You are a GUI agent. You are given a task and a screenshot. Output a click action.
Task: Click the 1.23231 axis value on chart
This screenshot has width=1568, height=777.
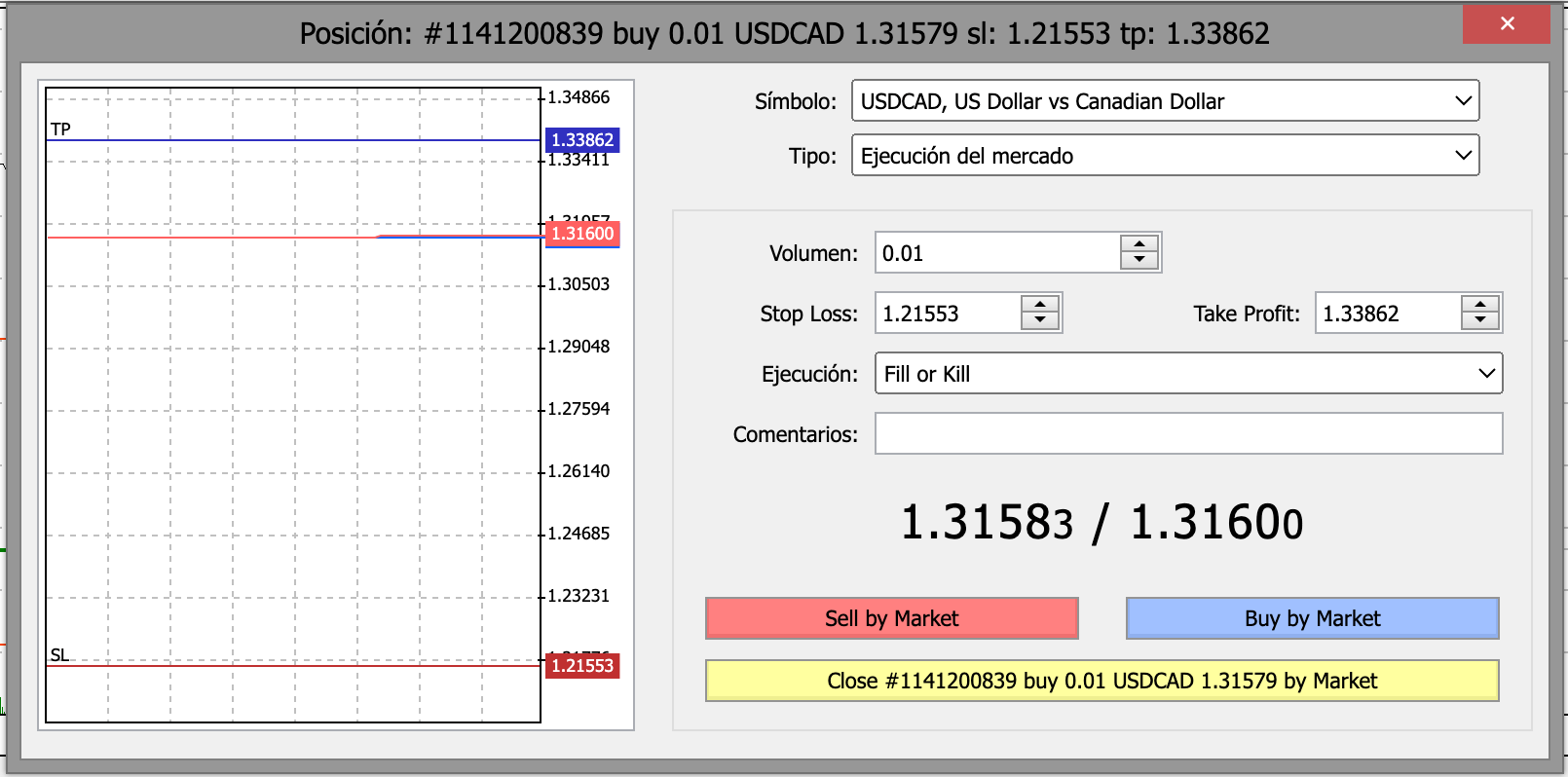(579, 596)
